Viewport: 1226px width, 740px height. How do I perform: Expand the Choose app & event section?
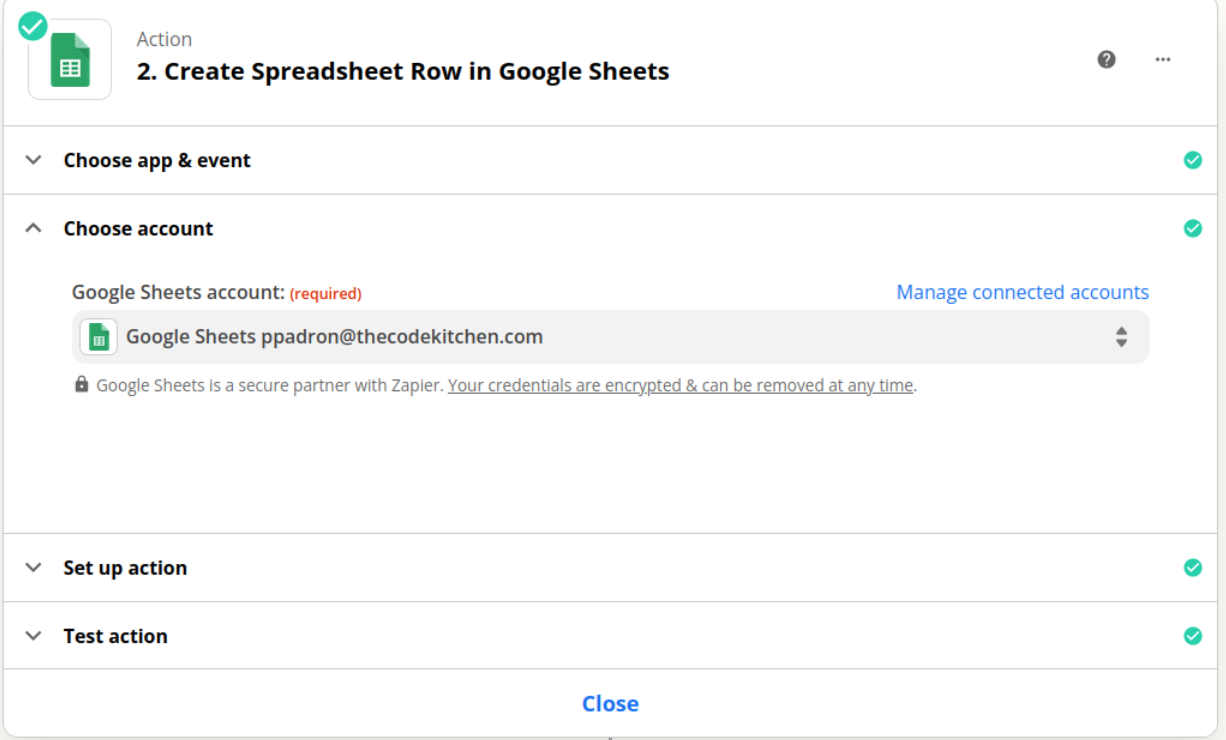34,160
